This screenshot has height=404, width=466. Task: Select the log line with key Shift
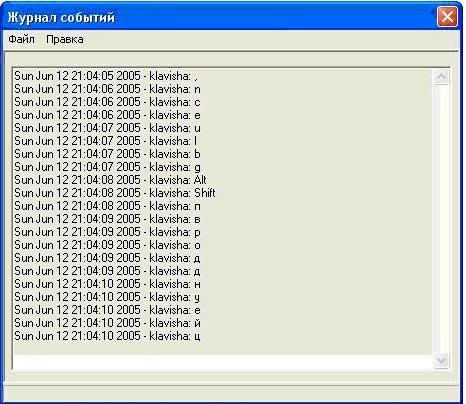pos(115,193)
